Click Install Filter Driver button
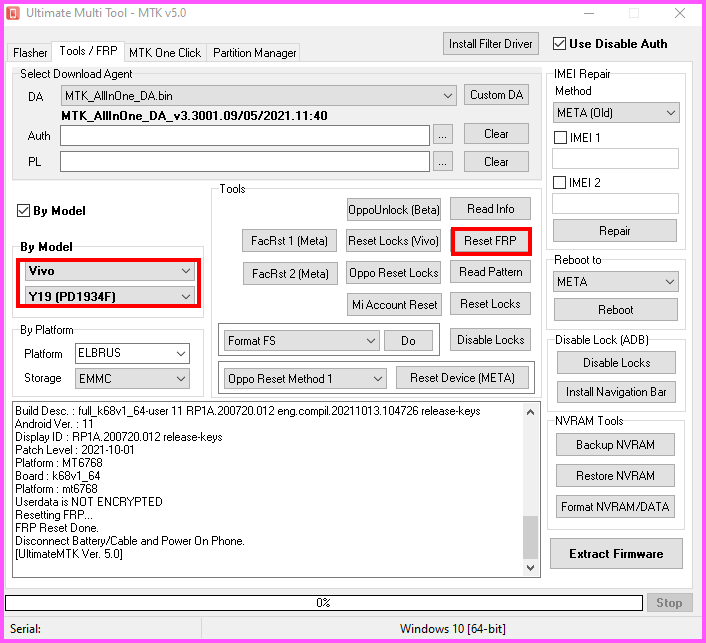 pos(490,44)
